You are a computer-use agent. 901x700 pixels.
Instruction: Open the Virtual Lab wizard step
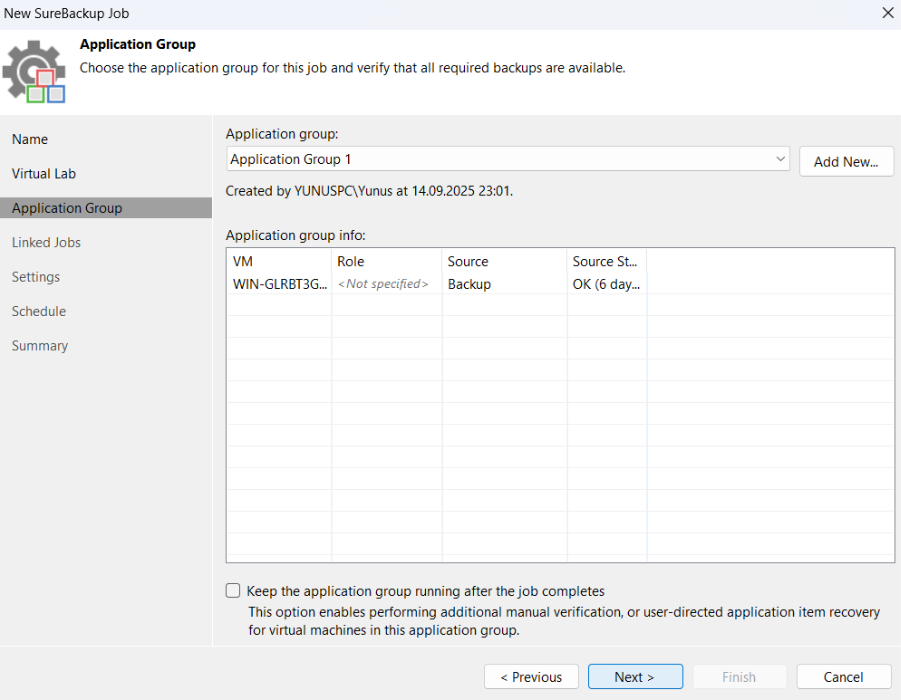coord(44,173)
